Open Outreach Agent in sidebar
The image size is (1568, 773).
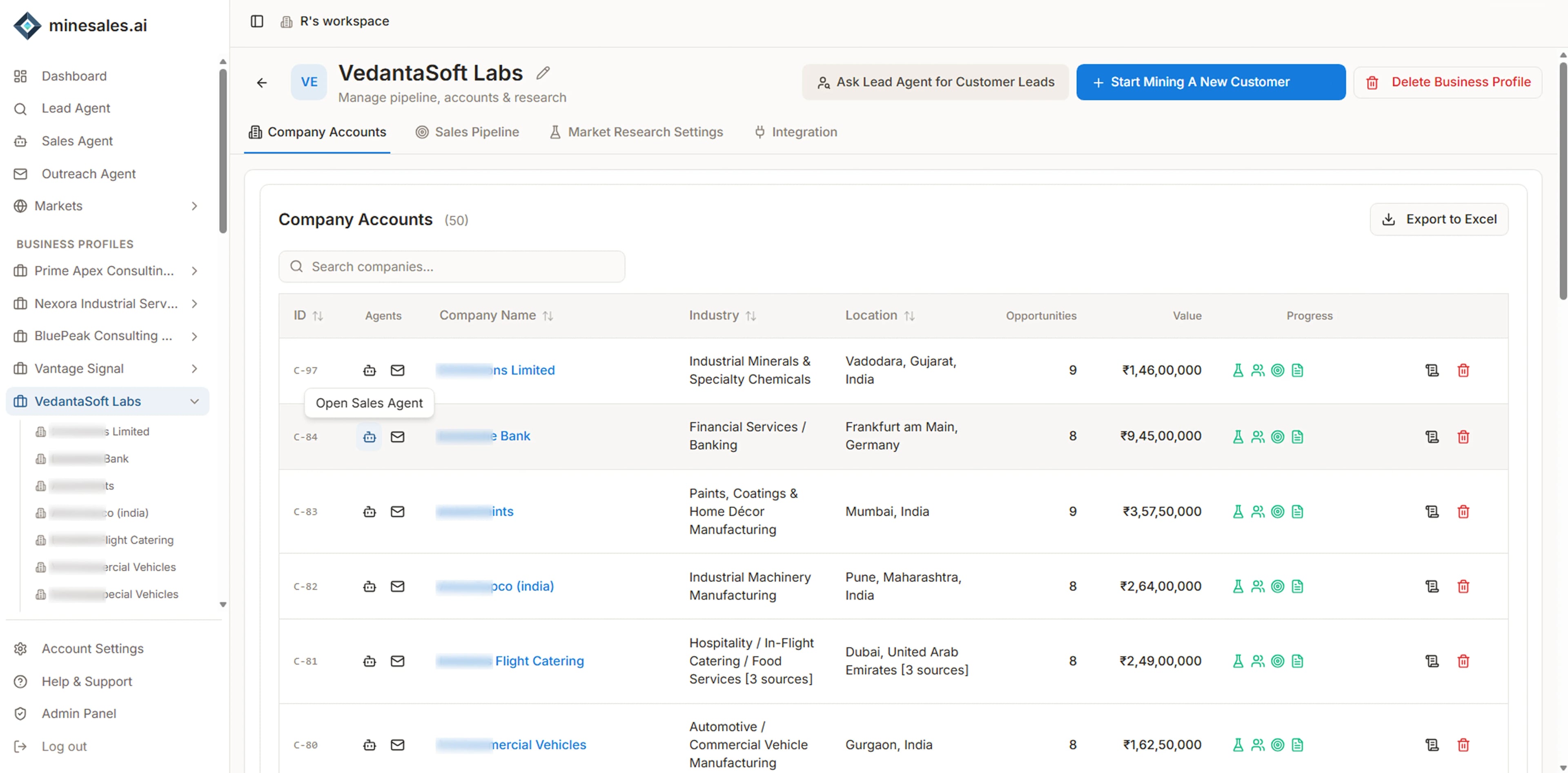pos(88,174)
